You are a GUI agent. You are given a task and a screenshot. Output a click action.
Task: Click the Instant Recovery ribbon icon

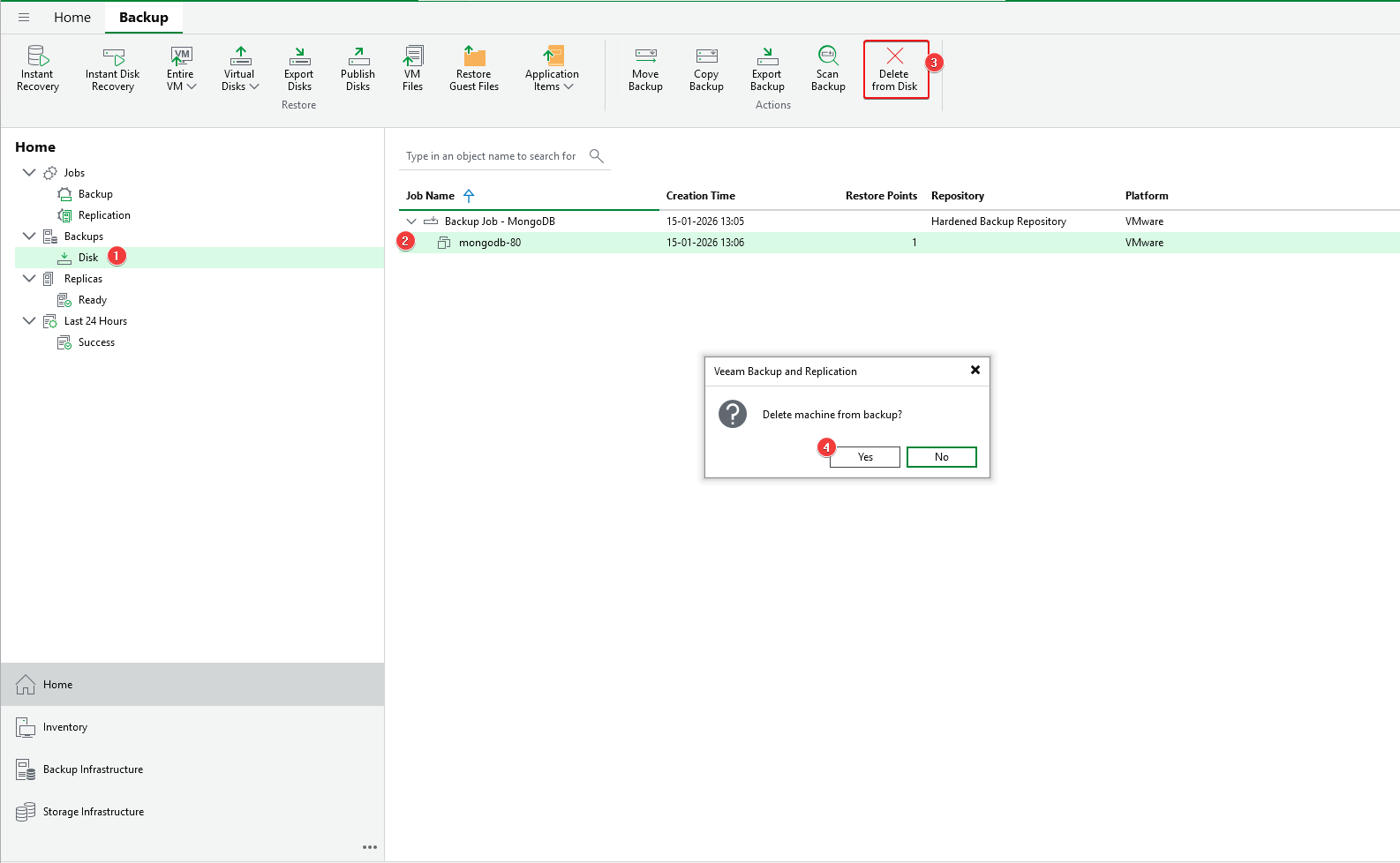[x=37, y=69]
